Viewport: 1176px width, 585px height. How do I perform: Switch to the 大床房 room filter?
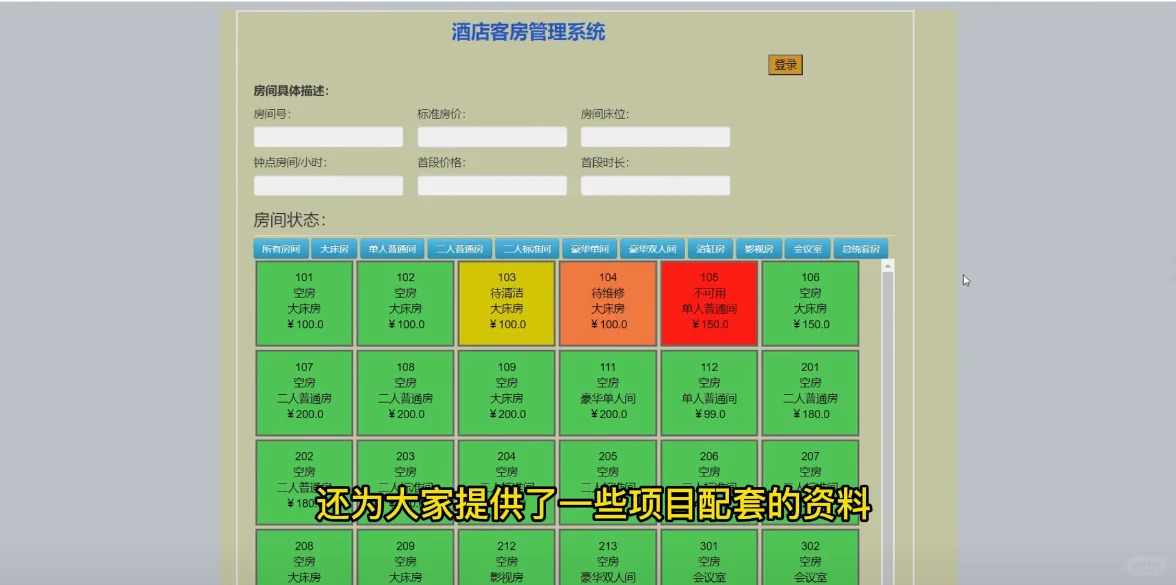click(335, 248)
